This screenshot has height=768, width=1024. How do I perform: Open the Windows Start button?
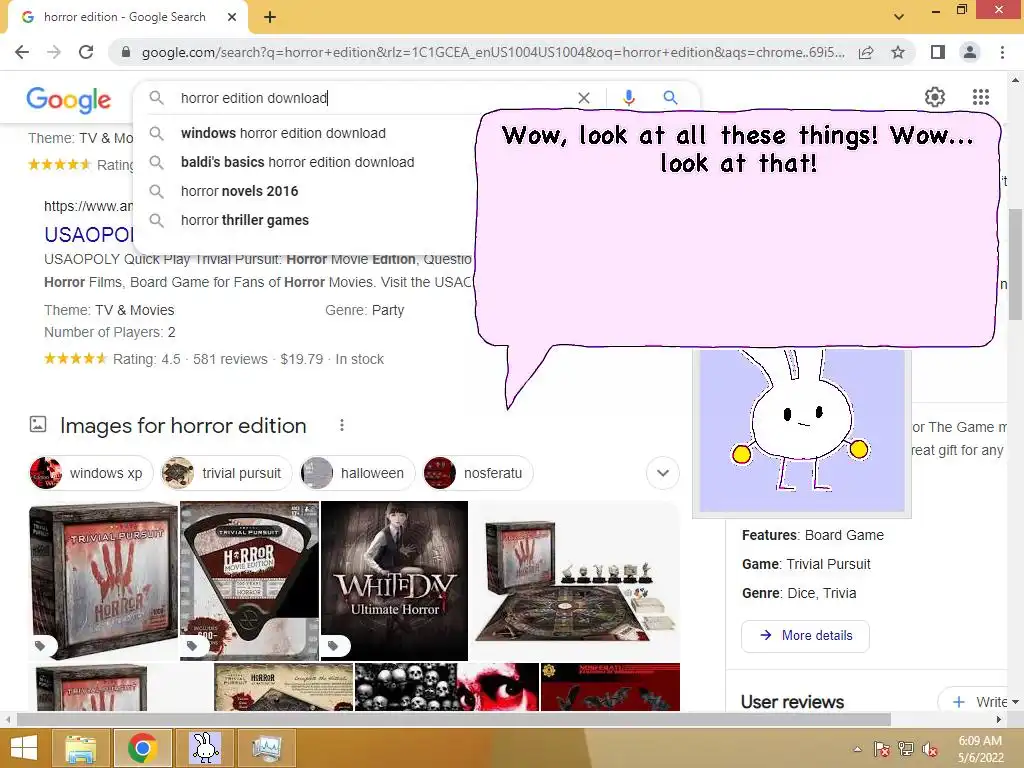(24, 748)
